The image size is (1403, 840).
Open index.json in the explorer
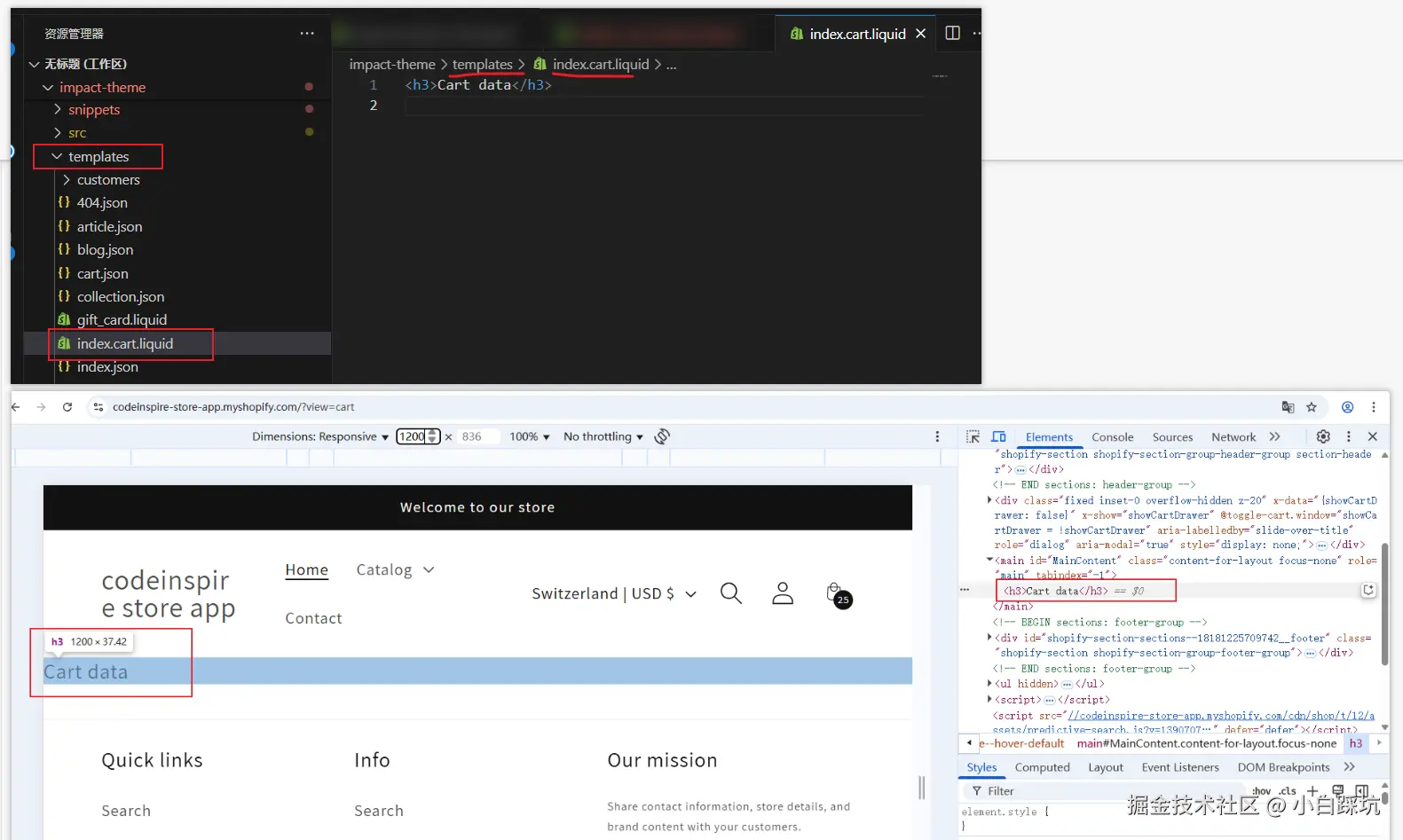click(107, 366)
